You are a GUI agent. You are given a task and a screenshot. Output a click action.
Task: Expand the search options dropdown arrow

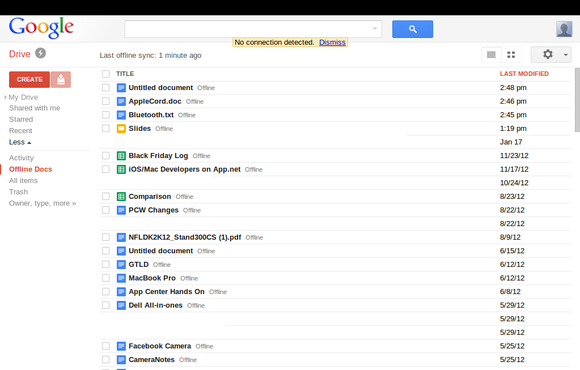[375, 28]
